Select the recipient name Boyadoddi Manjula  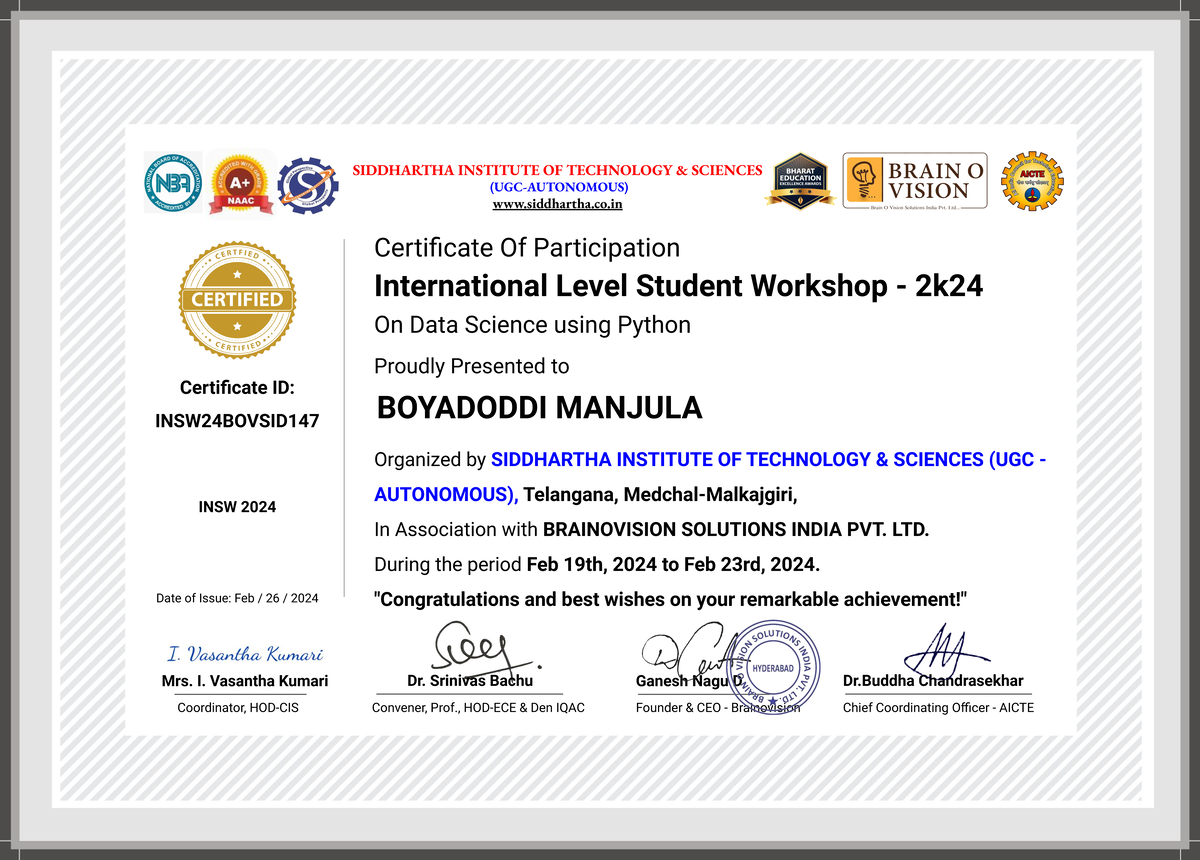(x=539, y=408)
